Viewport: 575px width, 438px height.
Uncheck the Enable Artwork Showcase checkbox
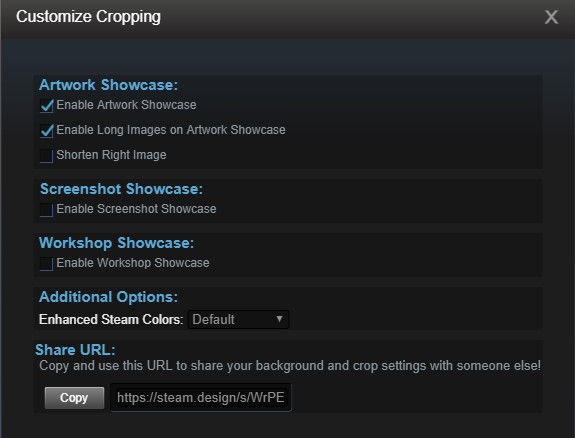[46, 106]
